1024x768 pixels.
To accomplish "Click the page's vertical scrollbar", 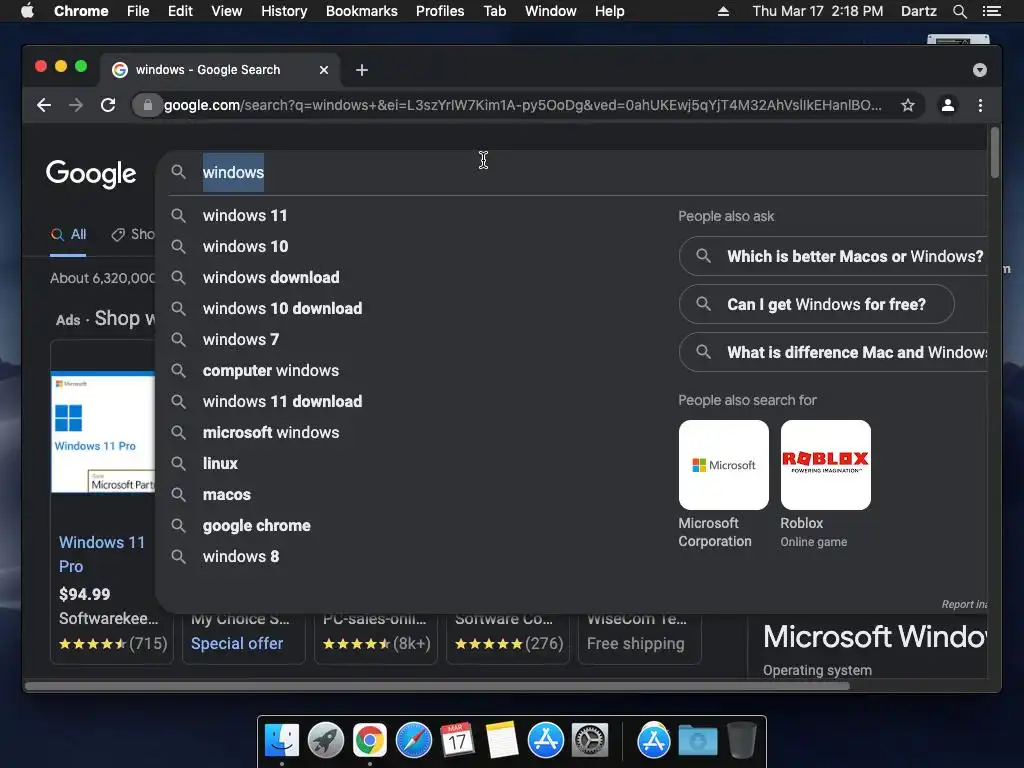I will [995, 153].
